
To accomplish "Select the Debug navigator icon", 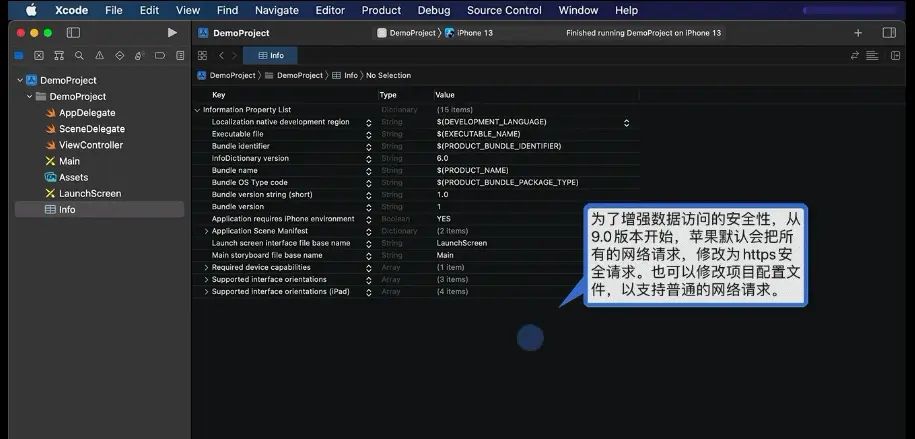I will click(x=139, y=55).
